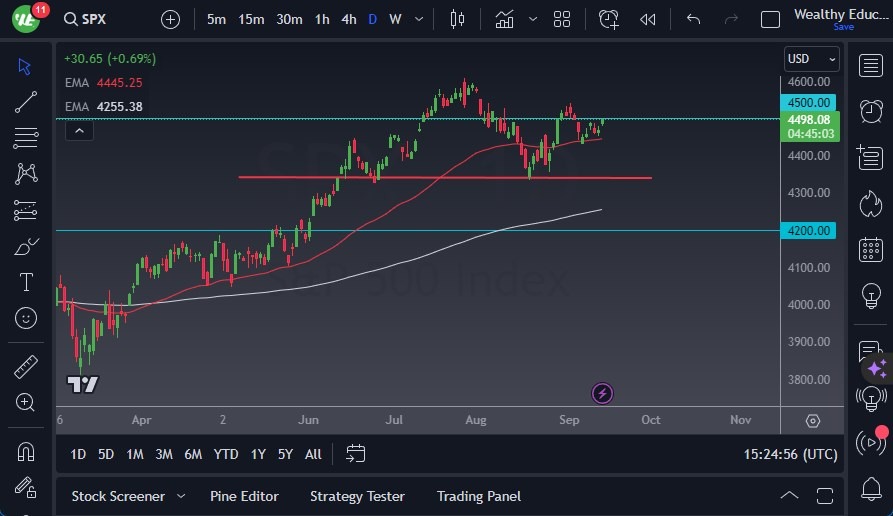
Task: Select the 4h timeframe button
Action: 348,19
